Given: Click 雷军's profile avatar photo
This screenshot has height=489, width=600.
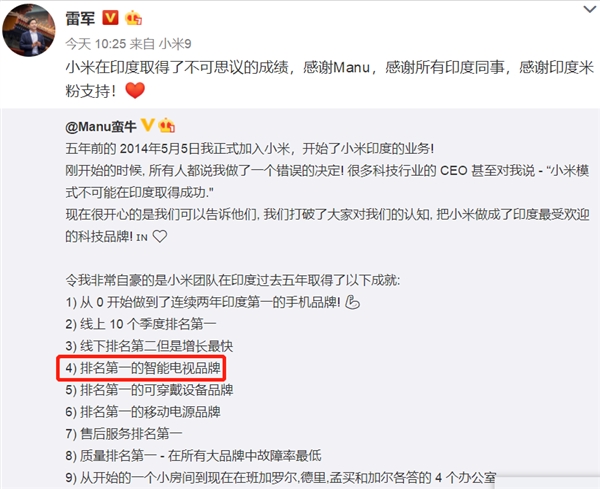Looking at the screenshot, I should (x=29, y=30).
